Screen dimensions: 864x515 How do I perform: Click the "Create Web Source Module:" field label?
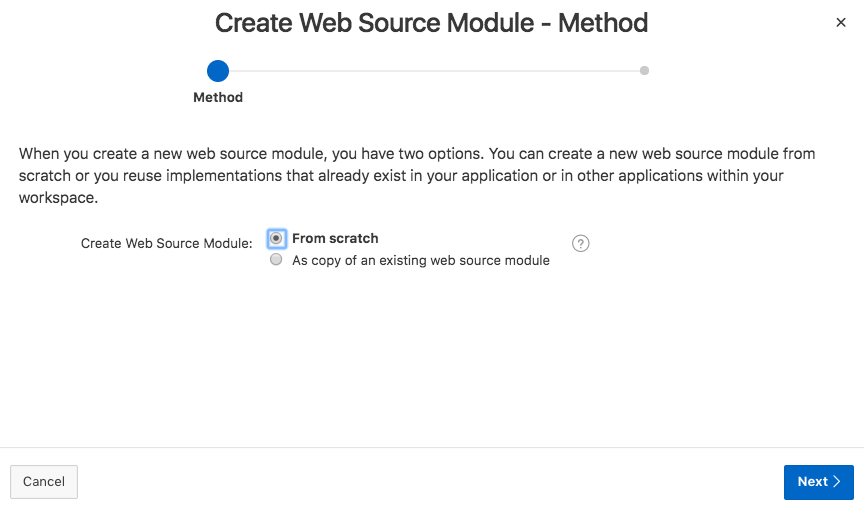[166, 243]
